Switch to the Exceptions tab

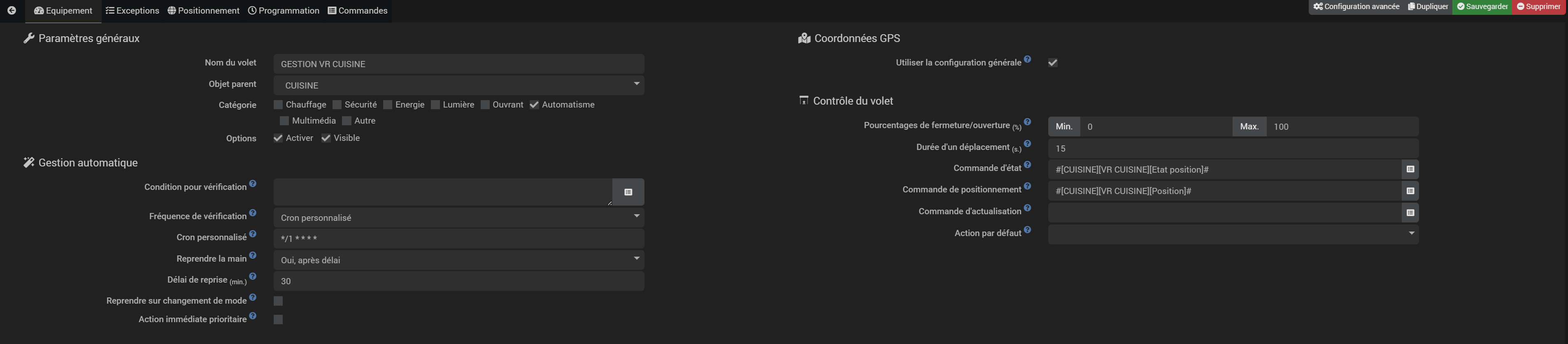132,11
